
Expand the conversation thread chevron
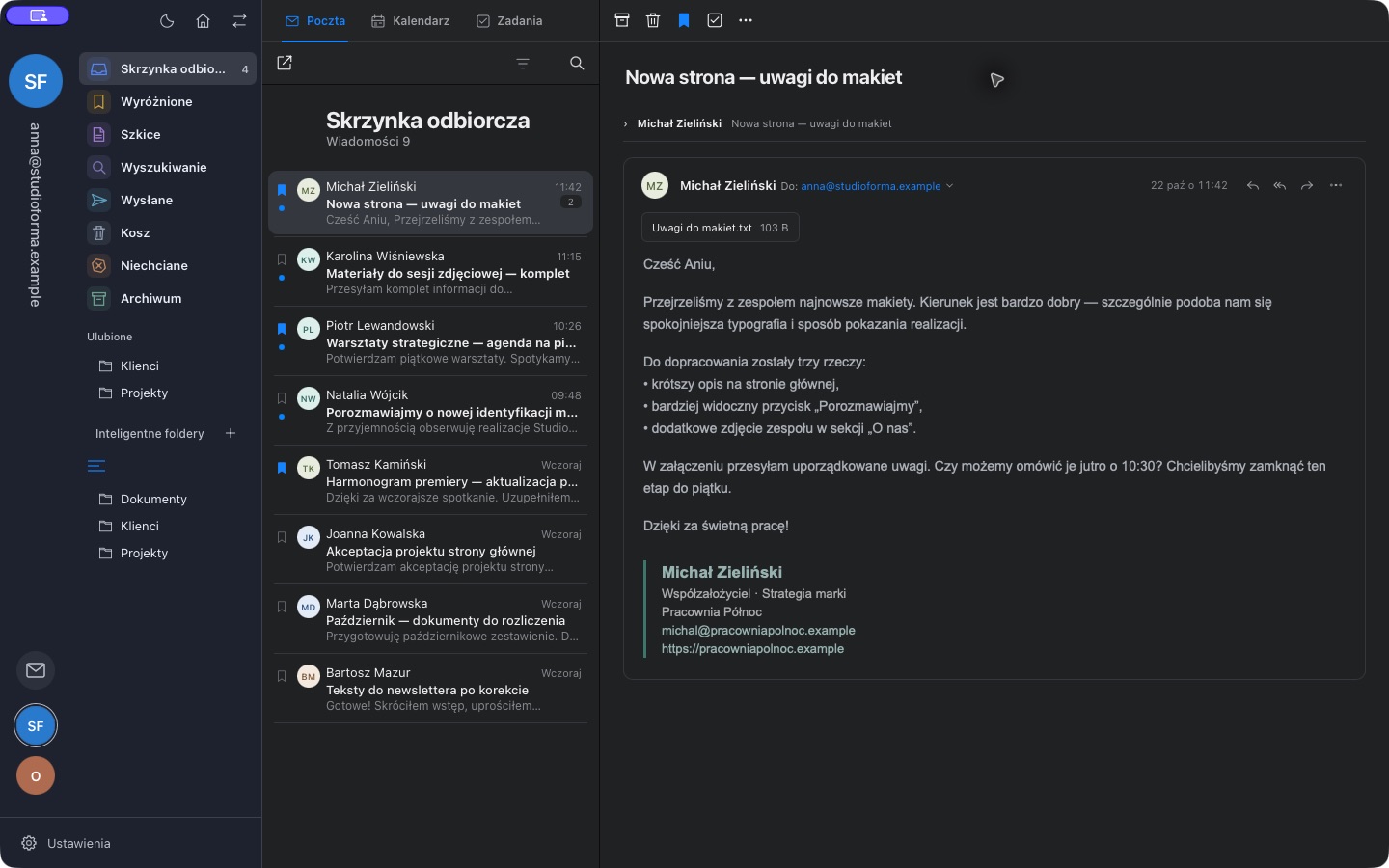coord(626,123)
